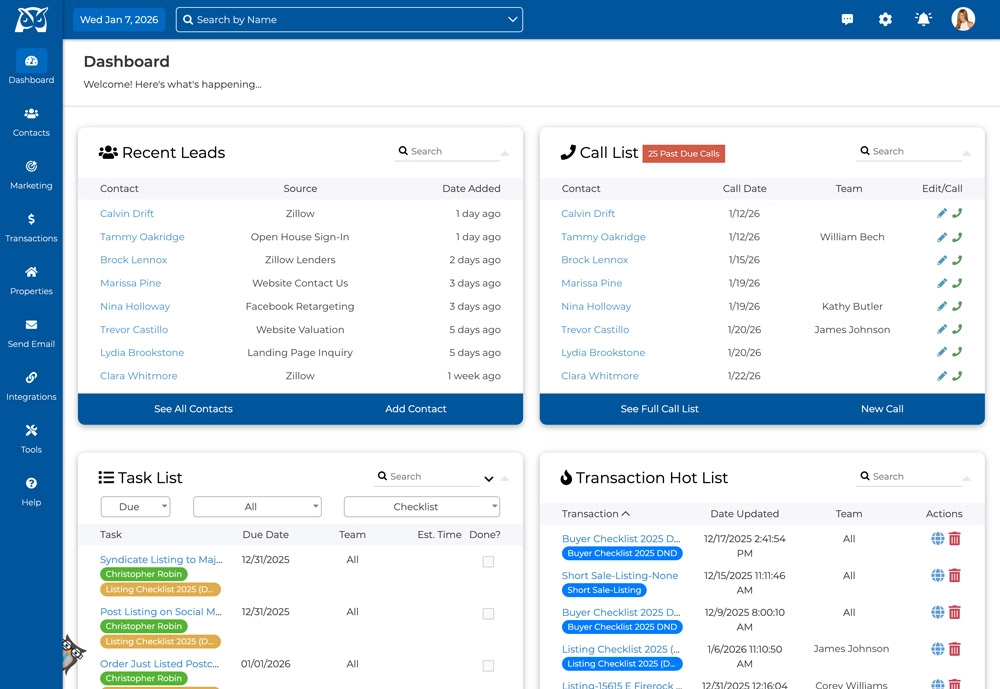Select Marketing in the sidebar
Image resolution: width=1000 pixels, height=689 pixels.
[x=31, y=175]
